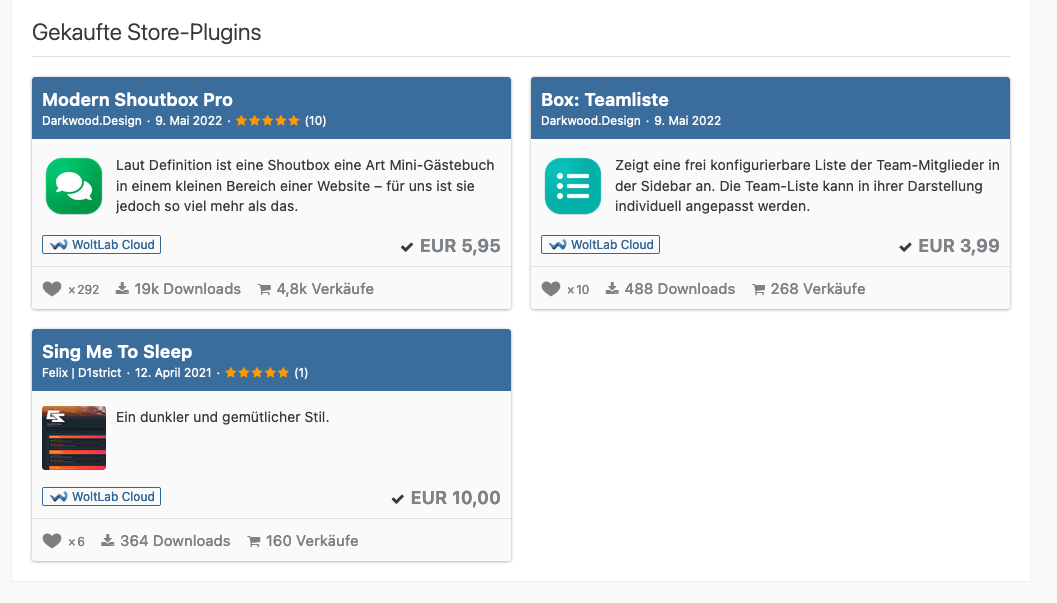Click the WoltLab Cloud badge on Box: Teamliste
Screen dimensions: 1057x603
pos(600,244)
